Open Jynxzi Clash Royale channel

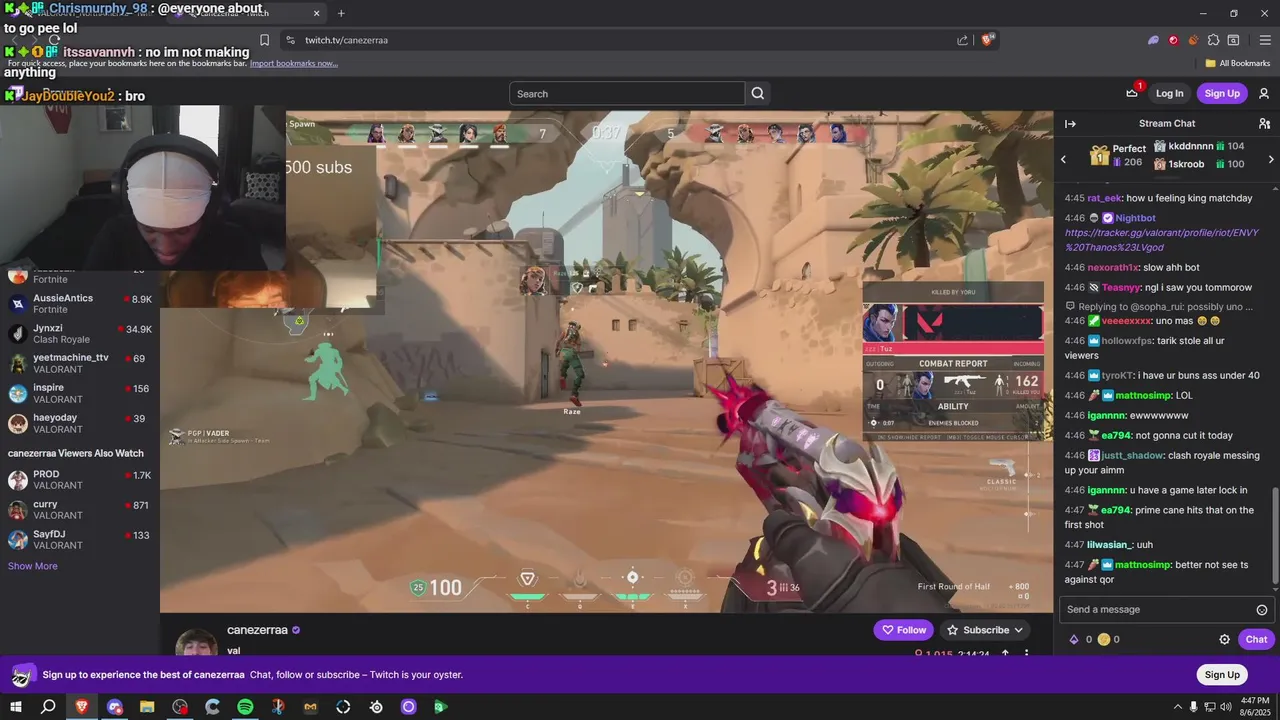coord(80,334)
